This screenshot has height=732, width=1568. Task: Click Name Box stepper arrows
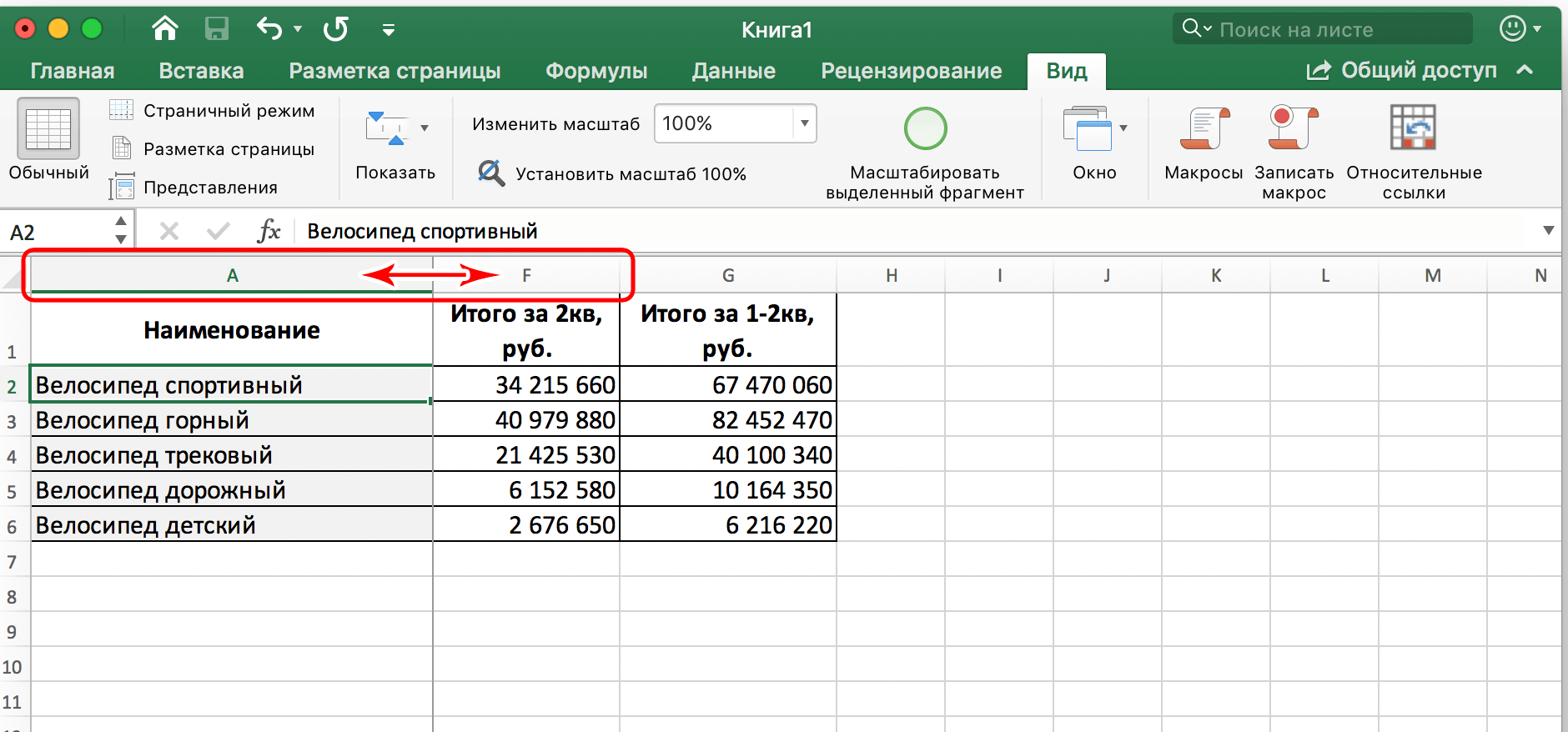121,230
